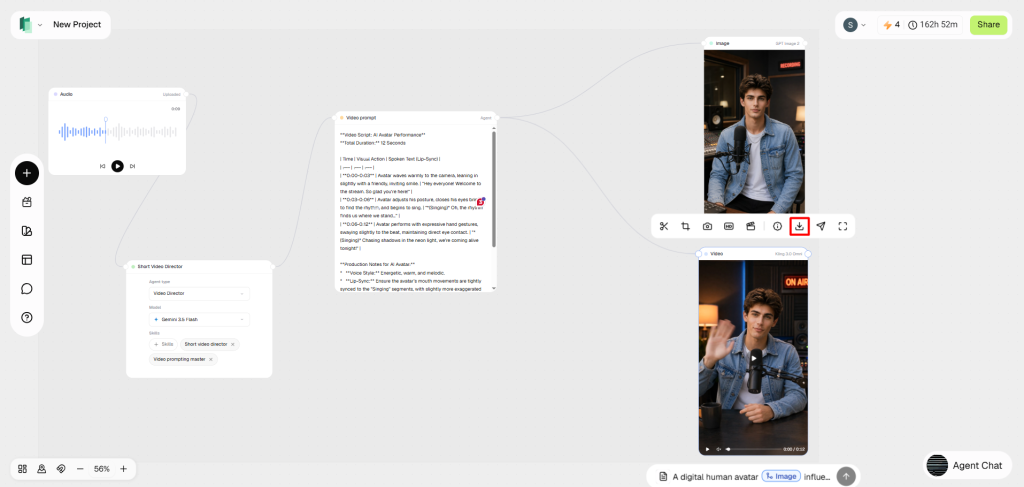The image size is (1024, 487).
Task: Click the Video node left input connector
Action: [699, 253]
